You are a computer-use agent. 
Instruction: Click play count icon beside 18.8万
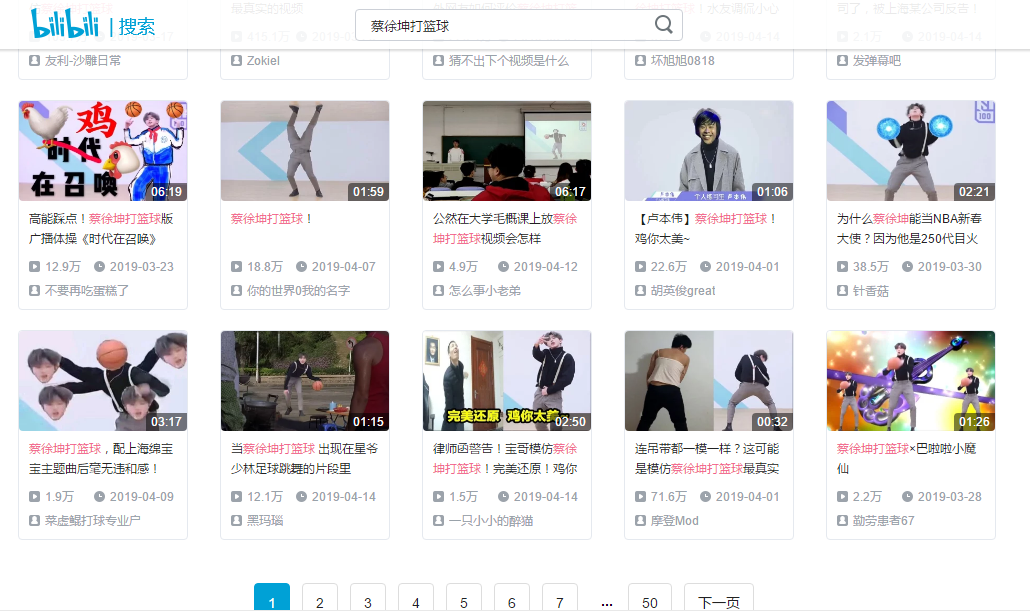[x=236, y=267]
